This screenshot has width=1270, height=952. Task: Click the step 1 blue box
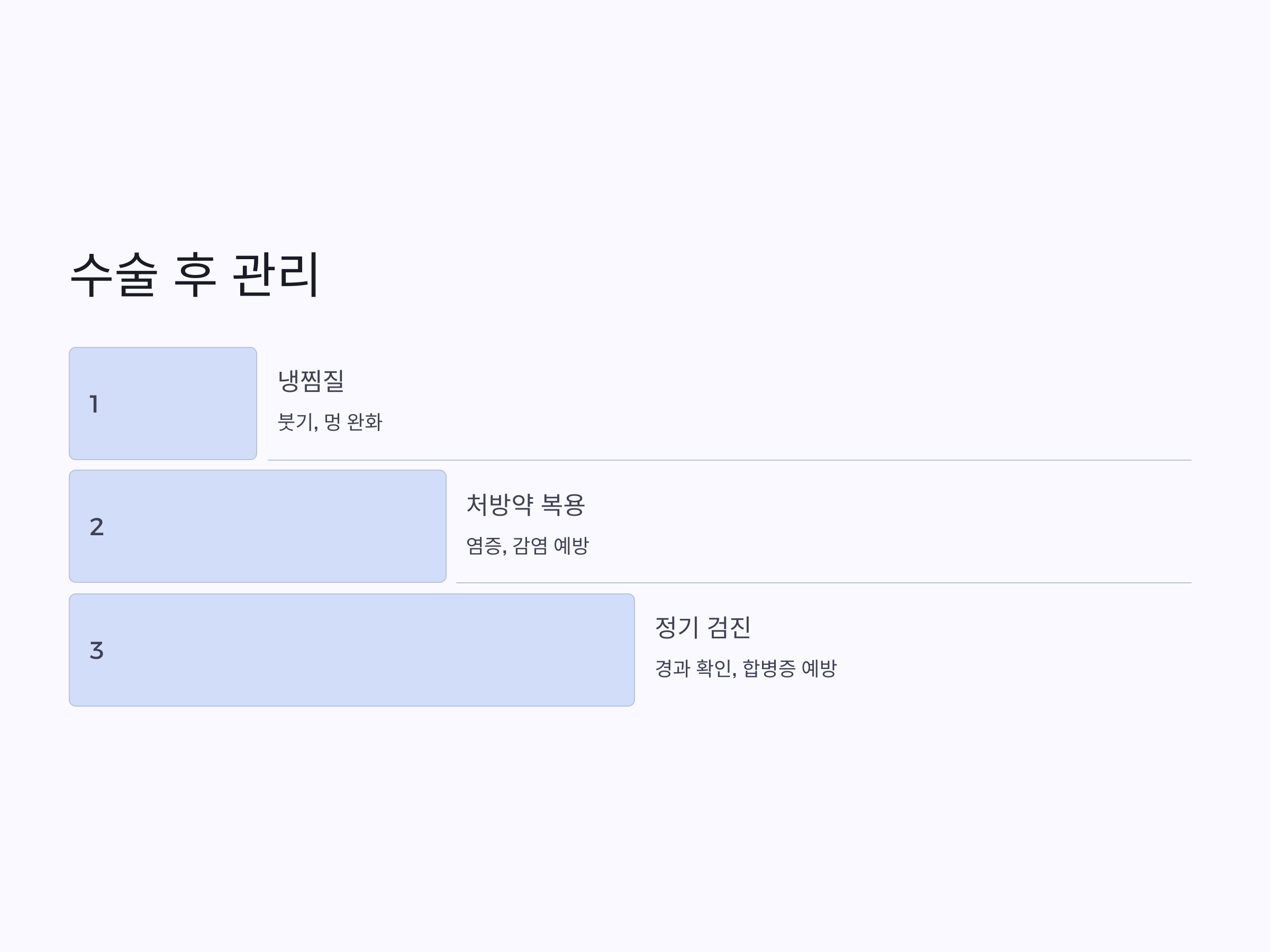pyautogui.click(x=163, y=404)
